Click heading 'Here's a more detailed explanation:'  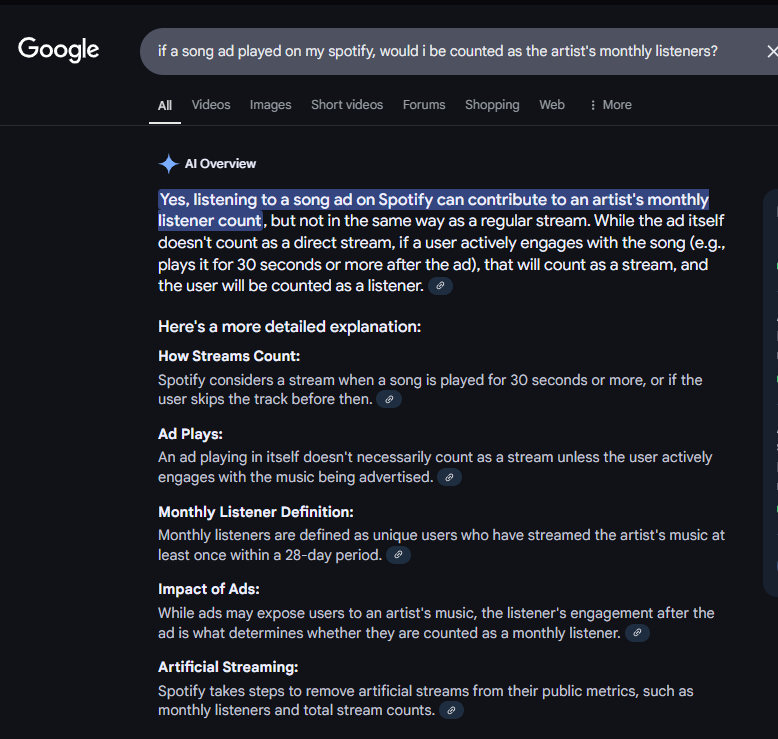pyautogui.click(x=289, y=327)
